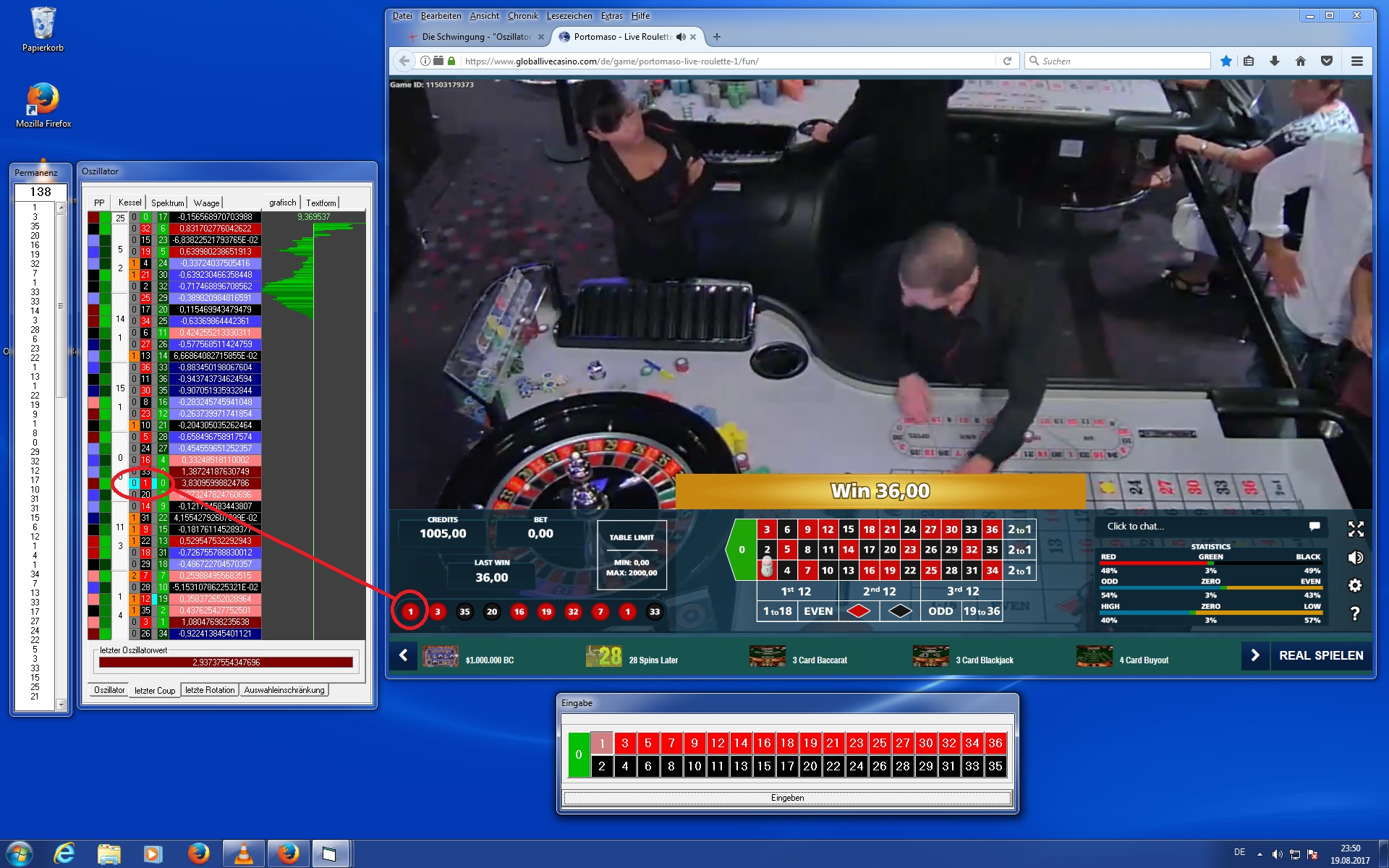Select the Kessel tab in Oszillator
Image resolution: width=1389 pixels, height=868 pixels.
pyautogui.click(x=130, y=203)
